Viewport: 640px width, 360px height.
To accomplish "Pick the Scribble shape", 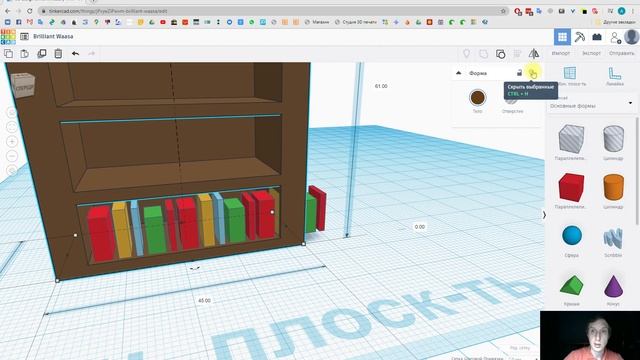I will coord(613,238).
